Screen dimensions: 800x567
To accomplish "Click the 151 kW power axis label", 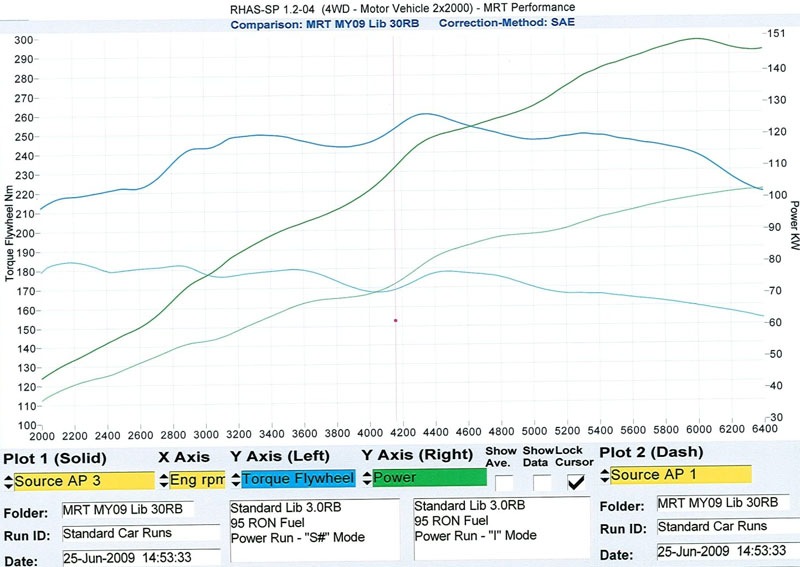I will pyautogui.click(x=777, y=33).
